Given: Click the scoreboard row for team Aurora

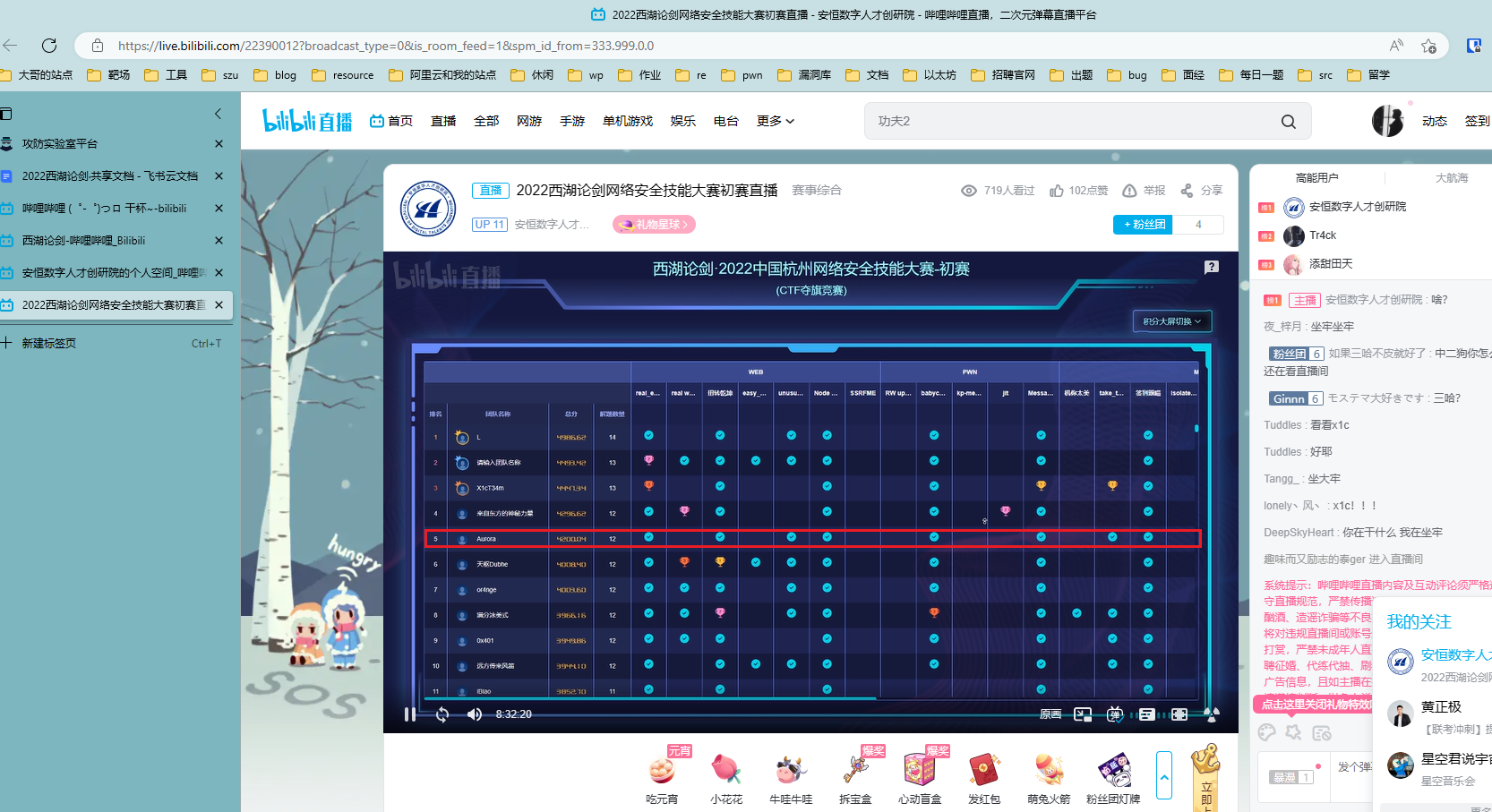Looking at the screenshot, I should point(812,538).
